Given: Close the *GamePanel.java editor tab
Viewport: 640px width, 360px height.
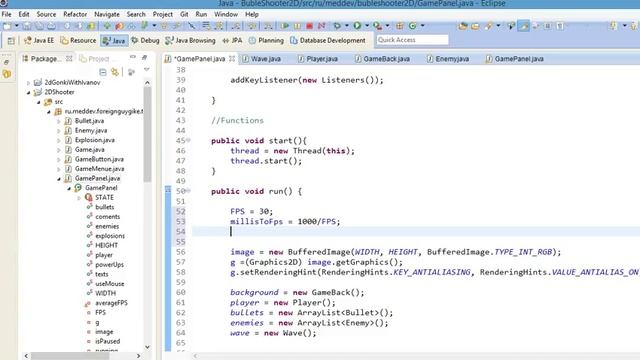Looking at the screenshot, I should pyautogui.click(x=232, y=59).
